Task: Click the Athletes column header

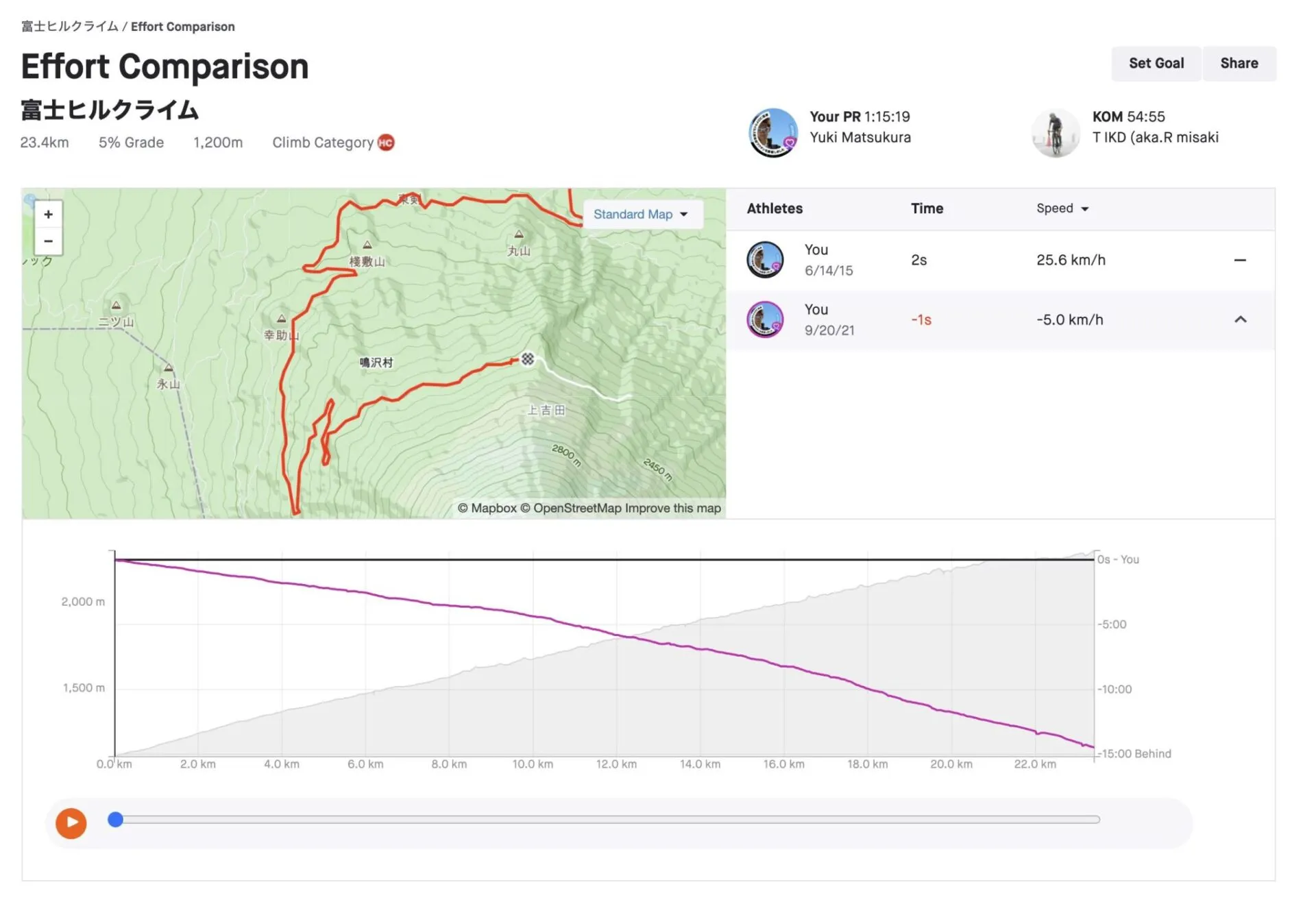Action: click(775, 208)
